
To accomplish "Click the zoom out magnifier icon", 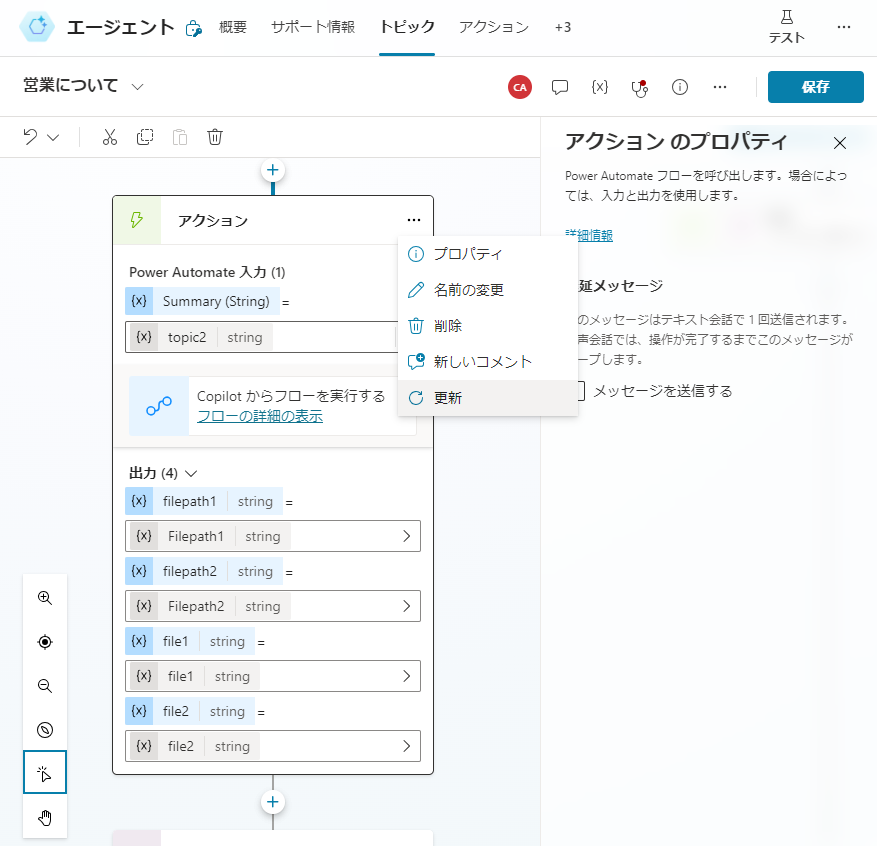I will (45, 686).
